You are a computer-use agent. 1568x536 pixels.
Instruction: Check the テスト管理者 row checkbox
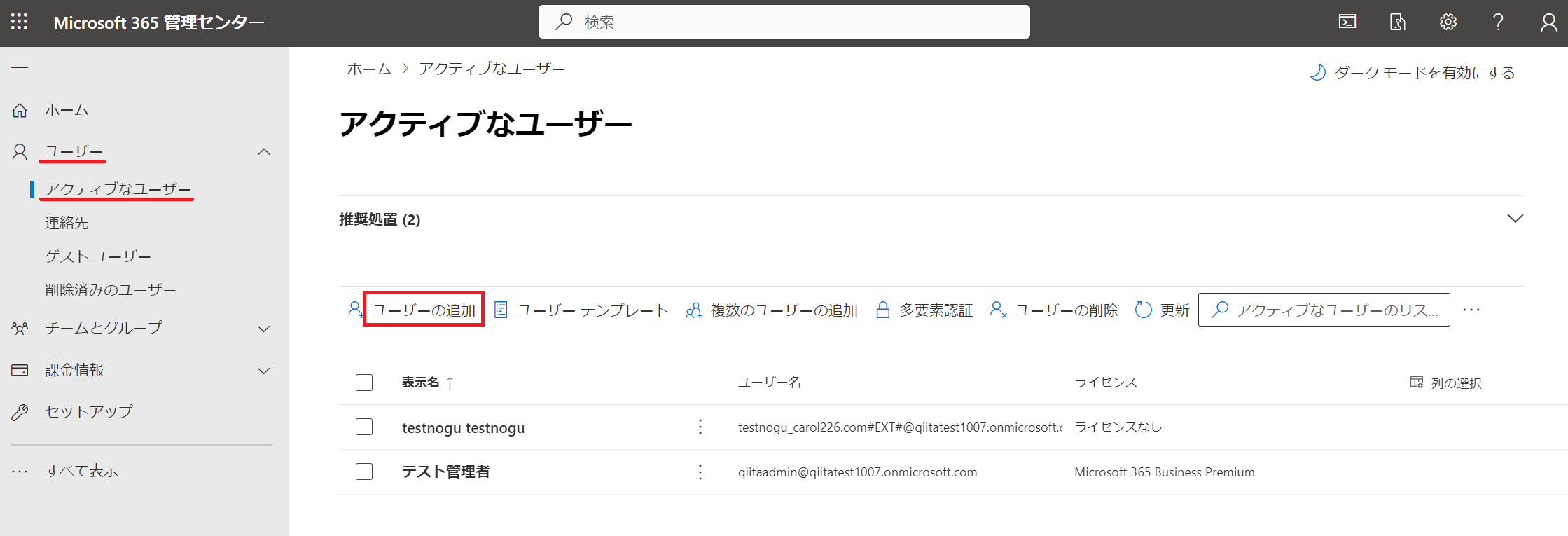point(364,472)
